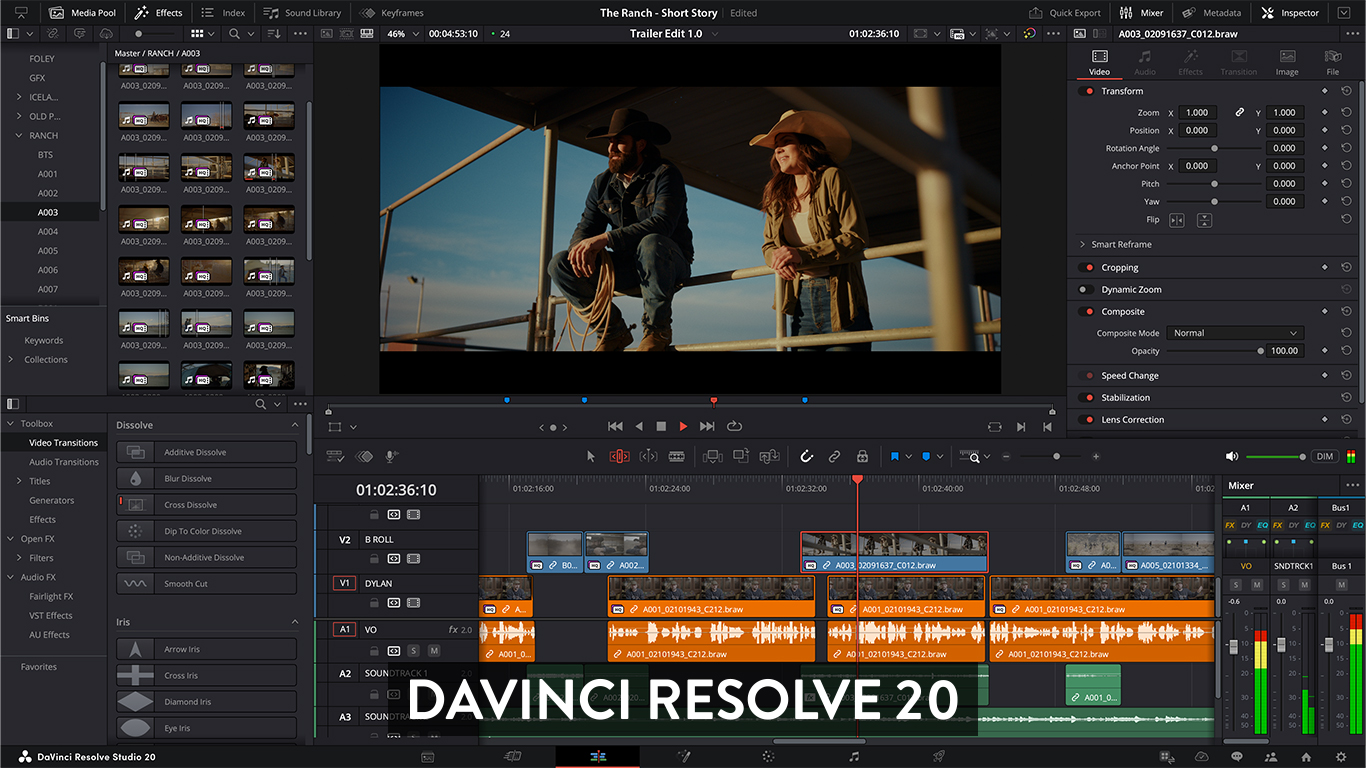Select the A003_02091637_C012.braw timeline clip
Screen dimensions: 1366x768
click(894, 552)
